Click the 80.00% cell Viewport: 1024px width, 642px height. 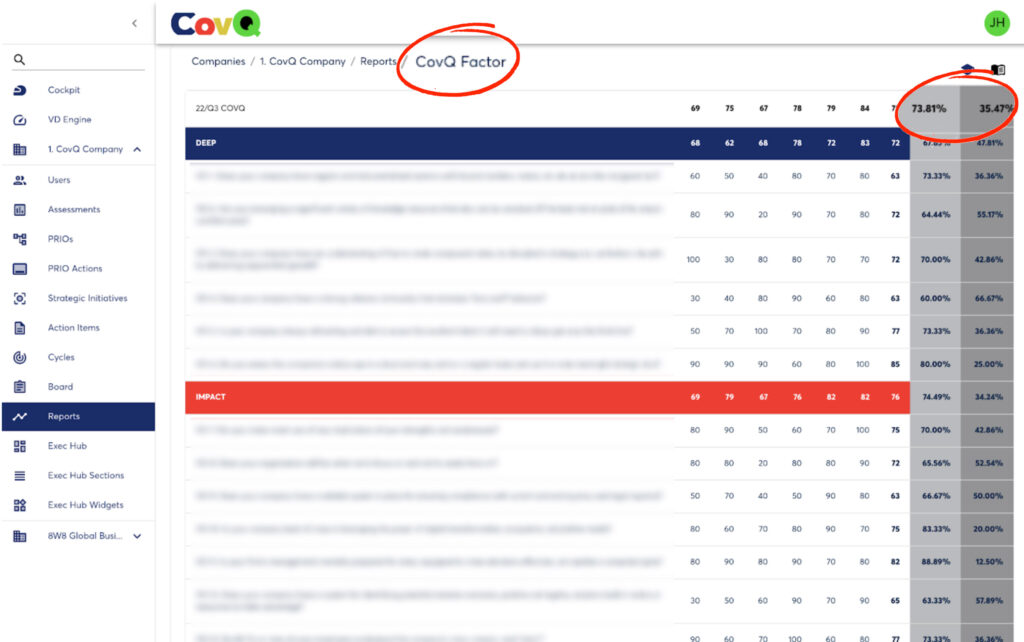[935, 364]
